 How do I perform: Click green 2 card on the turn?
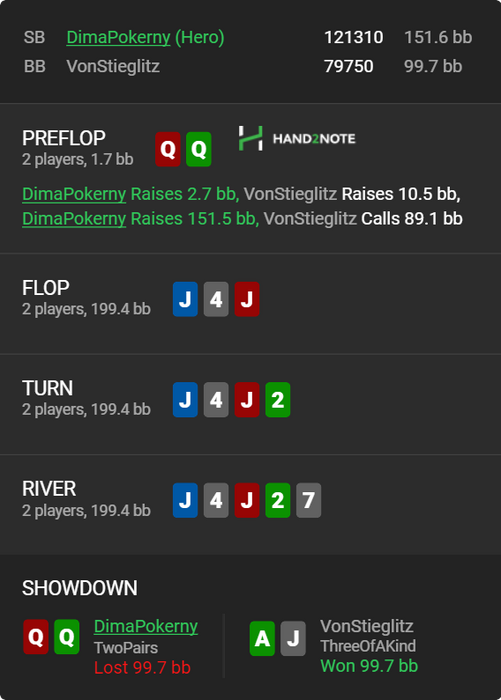pos(278,400)
